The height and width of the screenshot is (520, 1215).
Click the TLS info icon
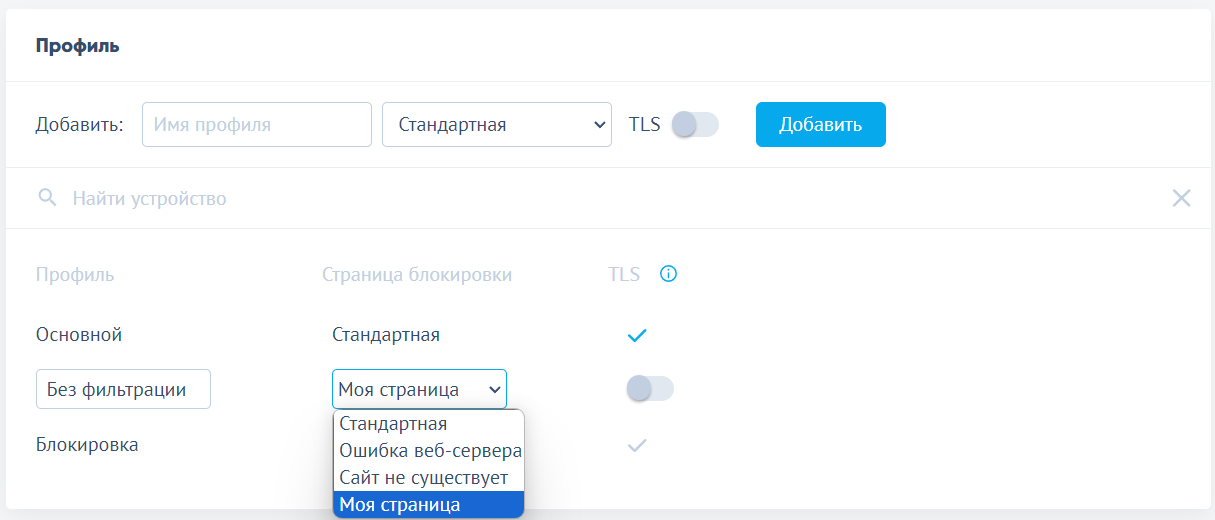click(669, 274)
